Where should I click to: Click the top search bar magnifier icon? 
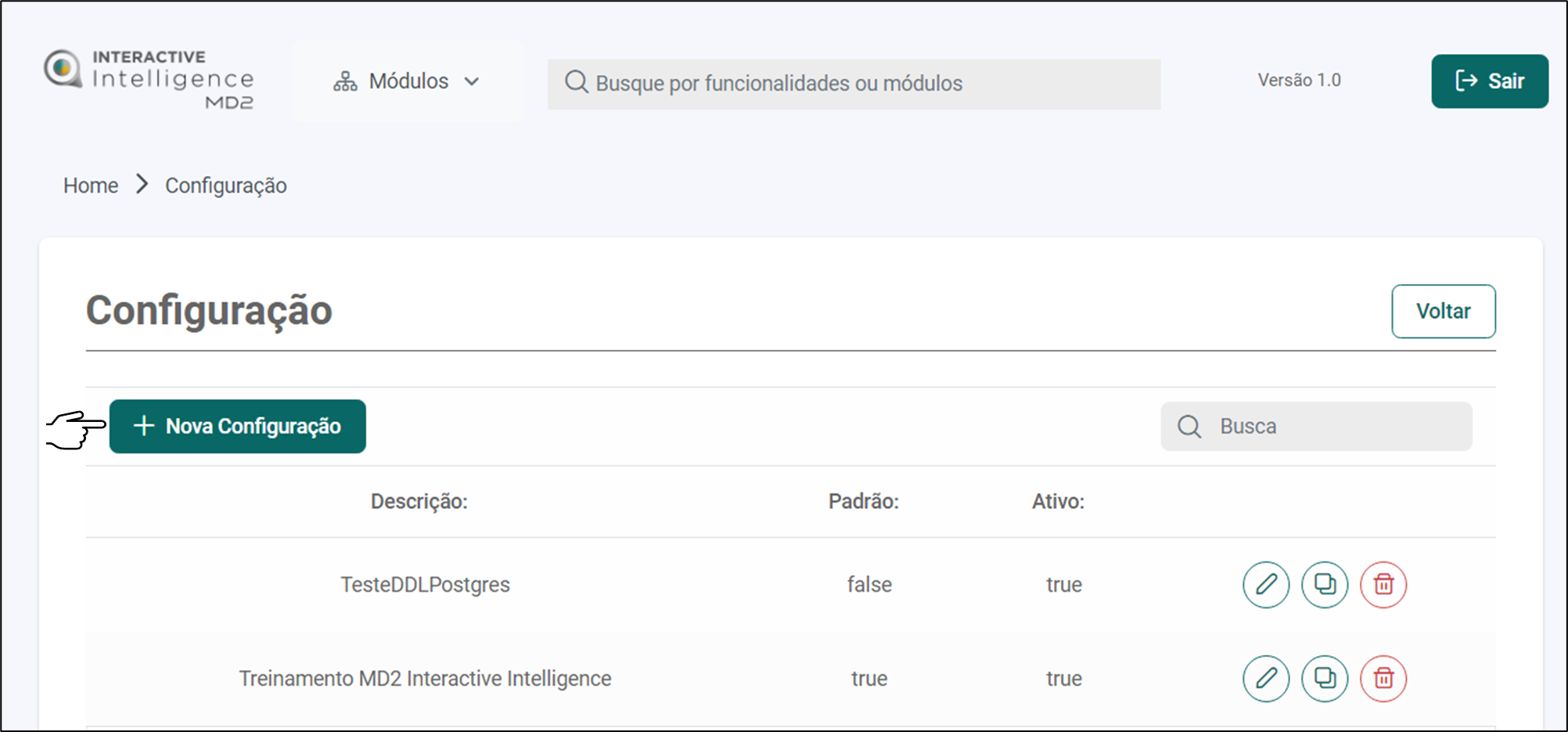pyautogui.click(x=576, y=82)
